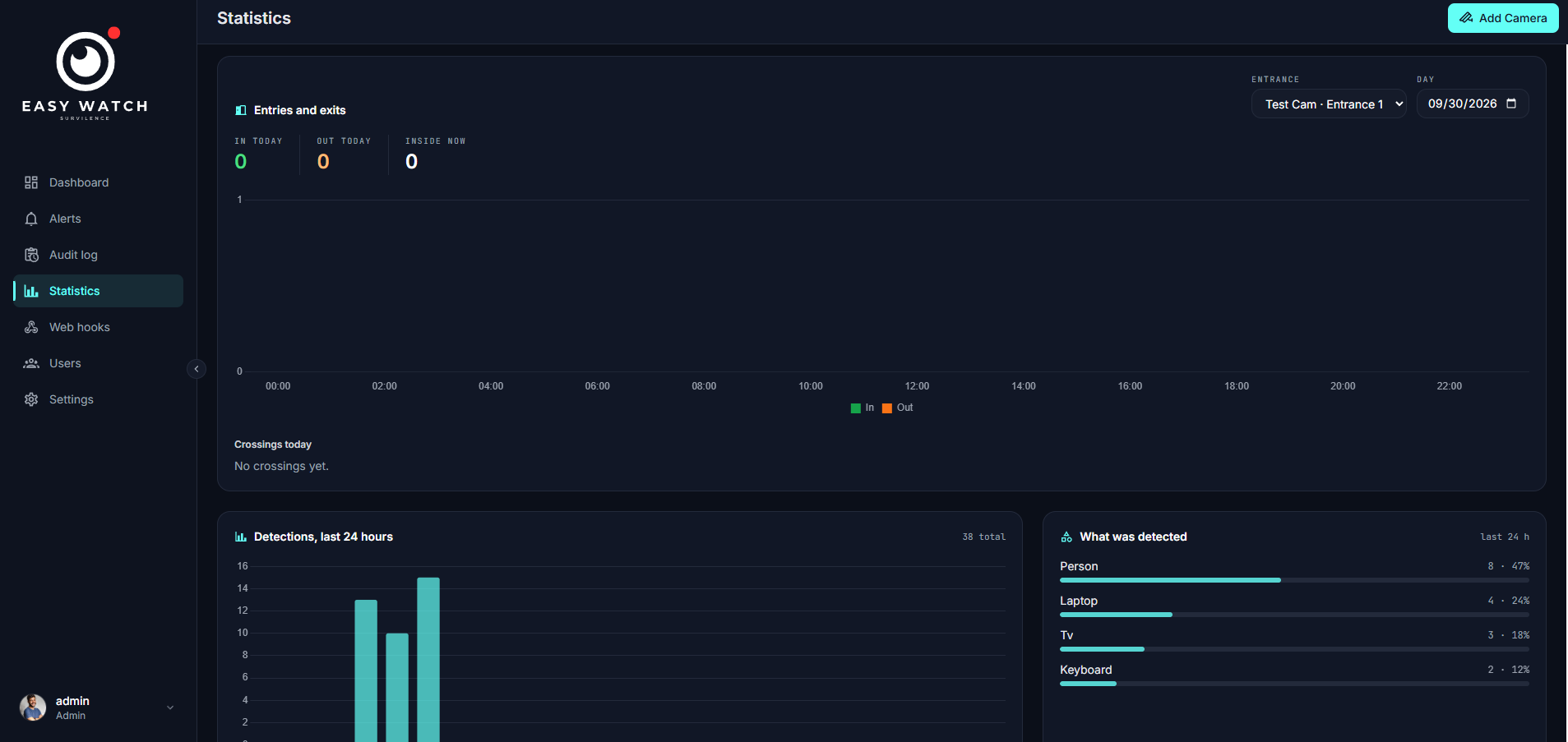Click the Detections chart header icon
The height and width of the screenshot is (742, 1568).
(x=241, y=537)
